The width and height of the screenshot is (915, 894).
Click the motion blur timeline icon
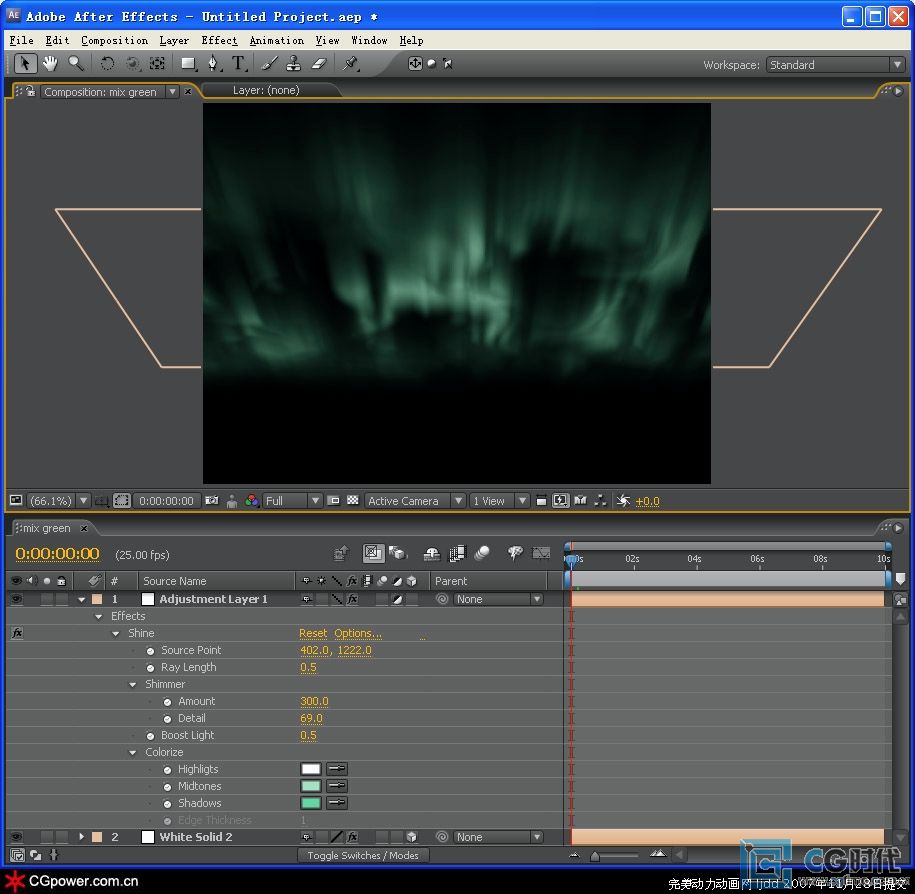[482, 553]
